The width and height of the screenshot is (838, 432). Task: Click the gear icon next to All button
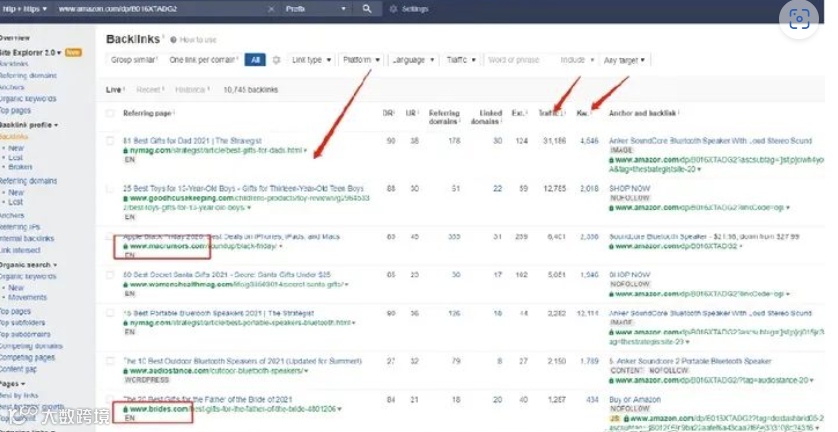(276, 60)
